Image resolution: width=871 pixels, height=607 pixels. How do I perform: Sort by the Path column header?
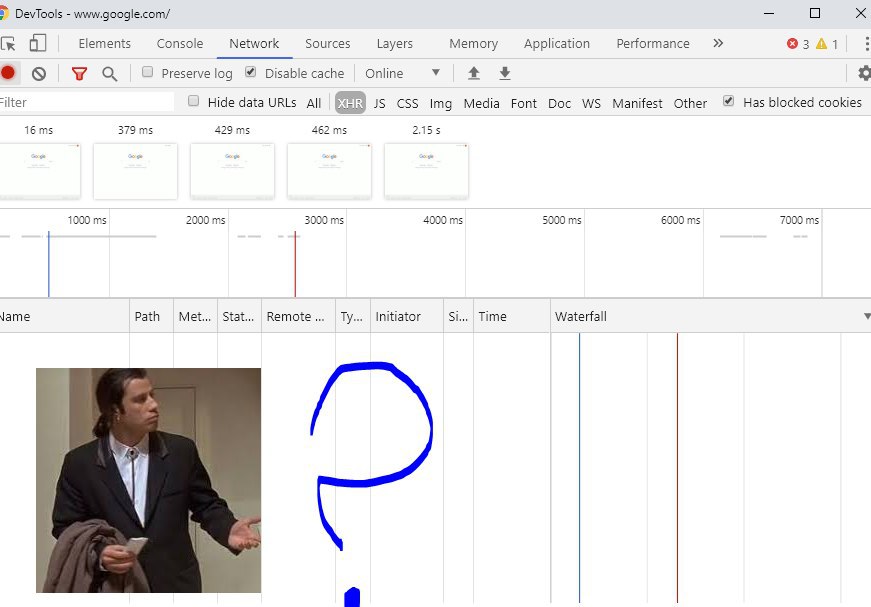click(x=152, y=316)
